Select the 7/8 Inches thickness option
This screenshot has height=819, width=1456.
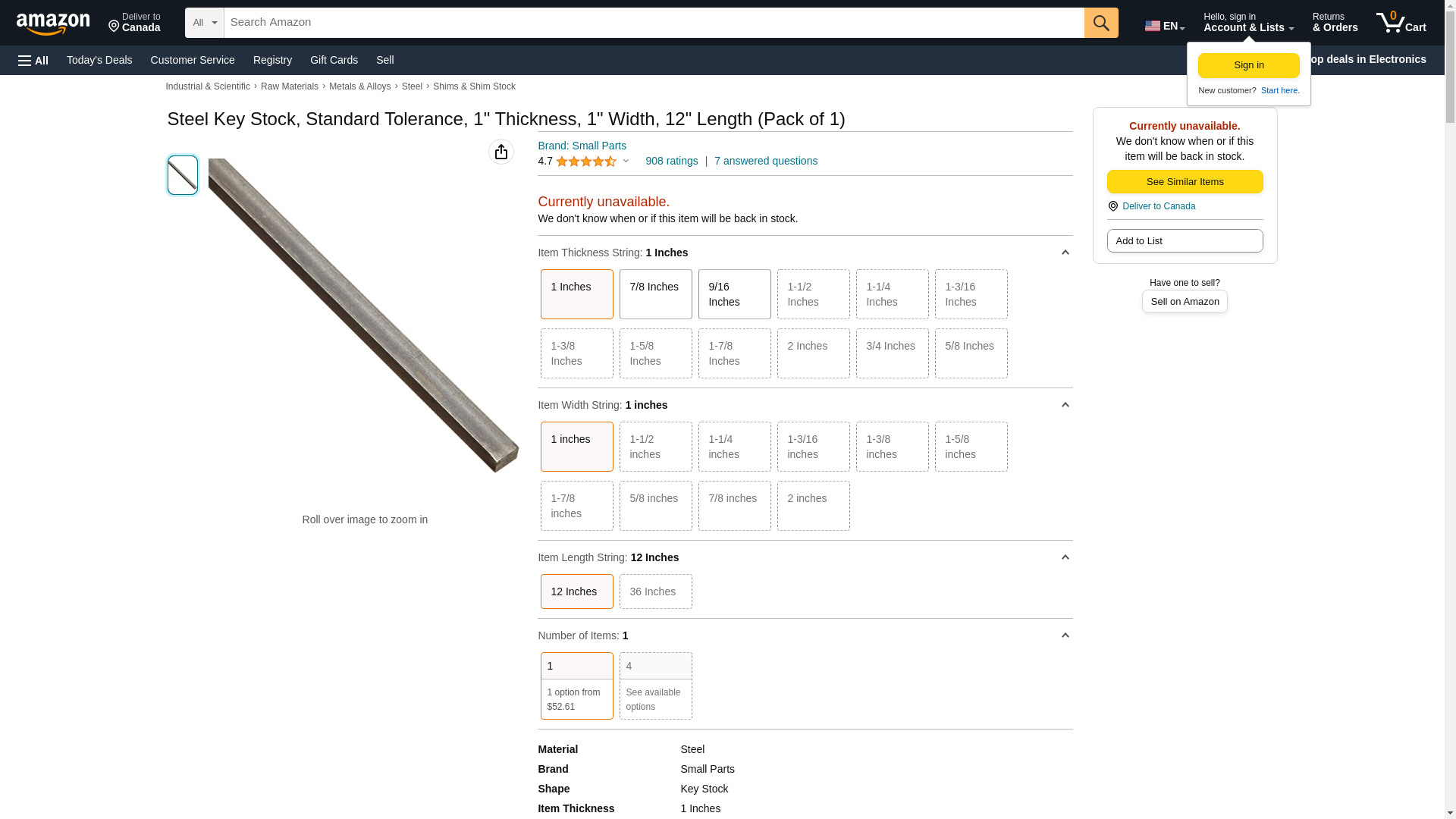coord(655,294)
